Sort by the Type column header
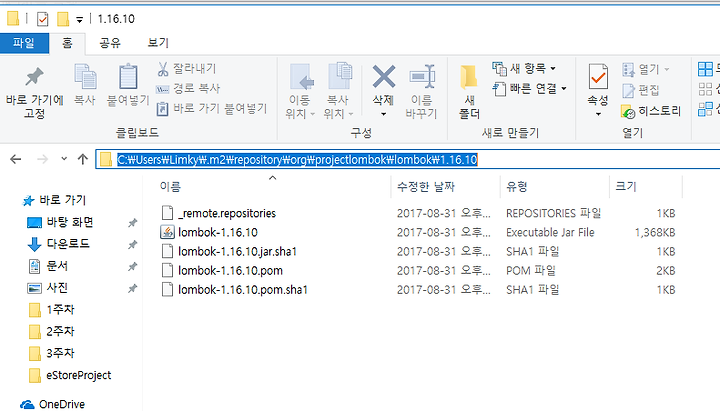This screenshot has width=720, height=411. [x=555, y=186]
